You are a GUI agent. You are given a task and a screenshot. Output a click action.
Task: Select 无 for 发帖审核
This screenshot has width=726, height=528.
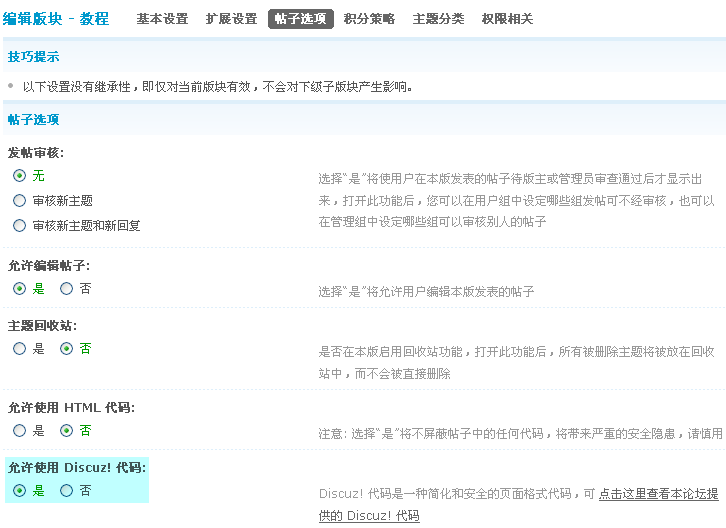(x=20, y=175)
